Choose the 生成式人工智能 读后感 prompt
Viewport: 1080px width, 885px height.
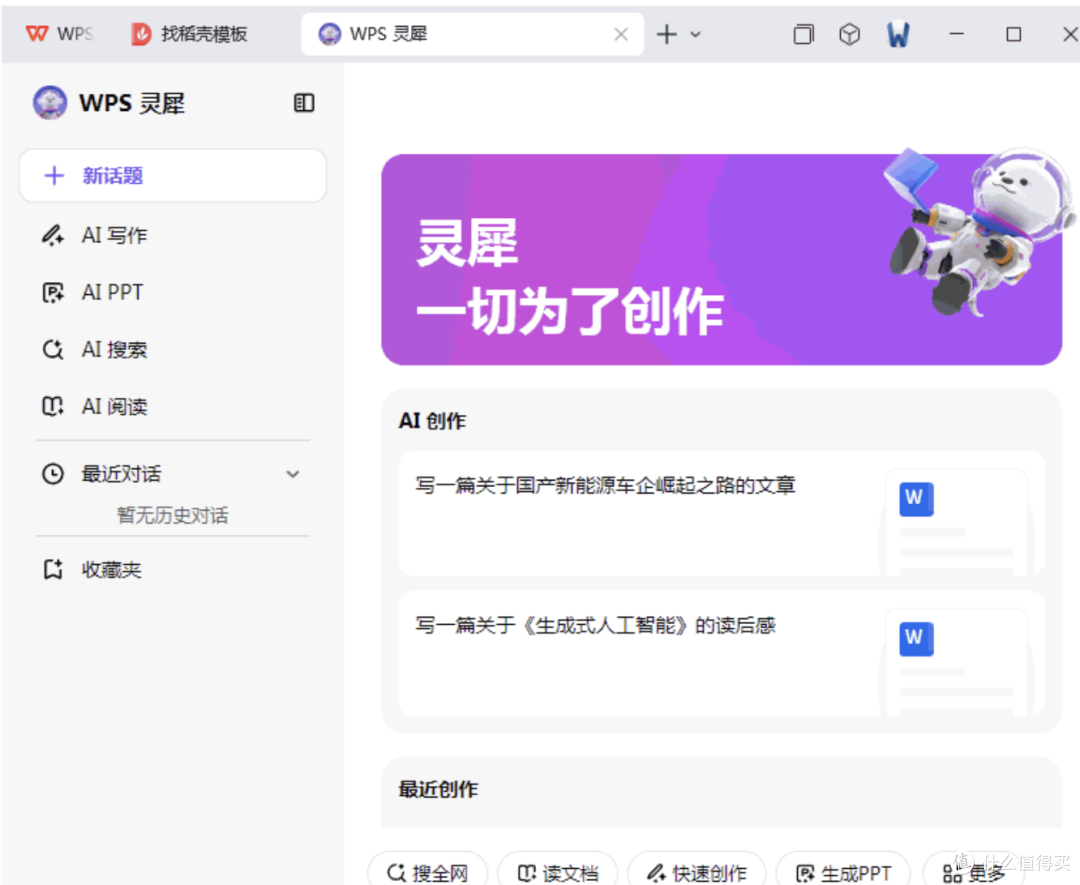[x=721, y=654]
